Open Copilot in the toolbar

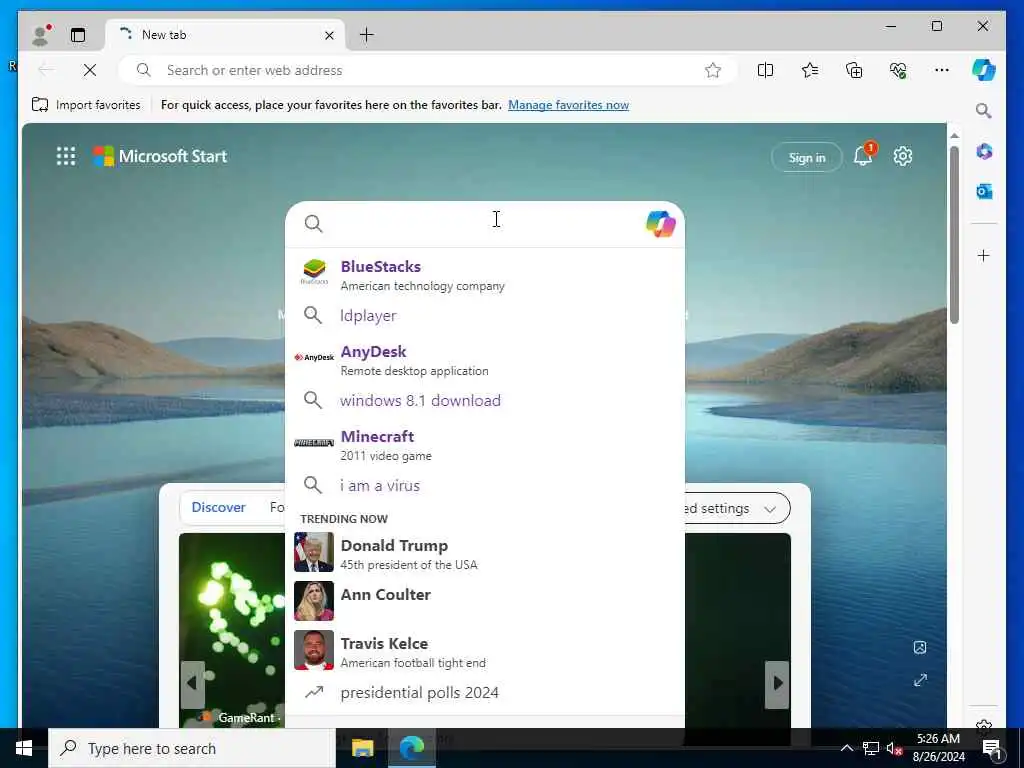coord(984,70)
